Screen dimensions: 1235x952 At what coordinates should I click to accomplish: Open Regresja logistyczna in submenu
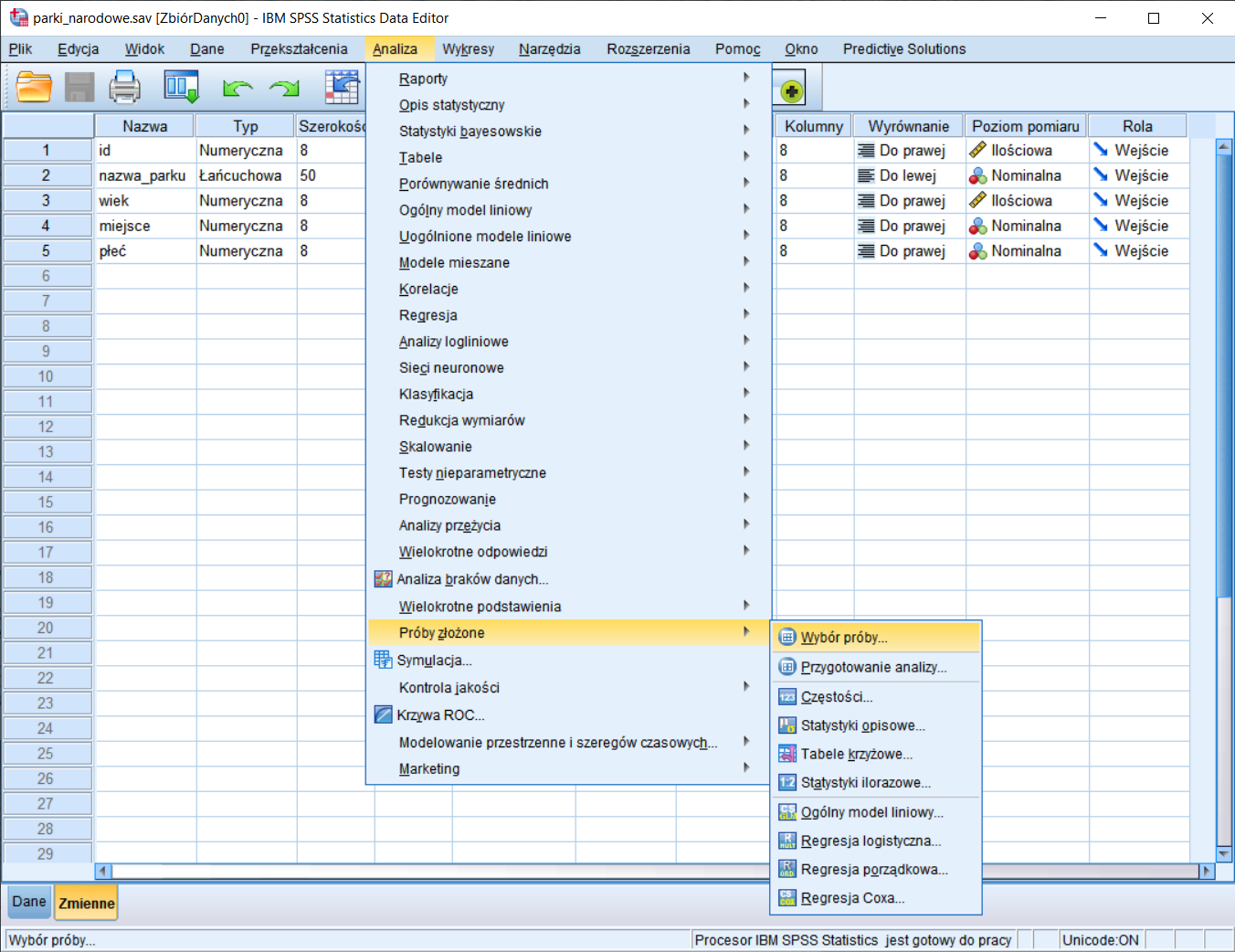876,841
